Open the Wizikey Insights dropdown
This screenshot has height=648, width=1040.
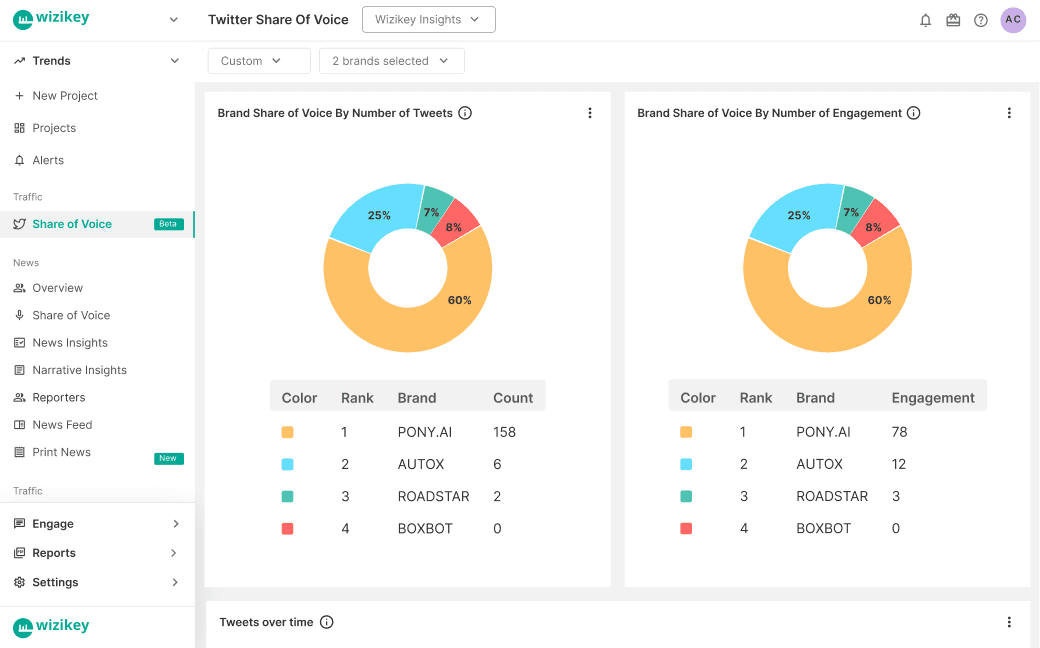428,19
